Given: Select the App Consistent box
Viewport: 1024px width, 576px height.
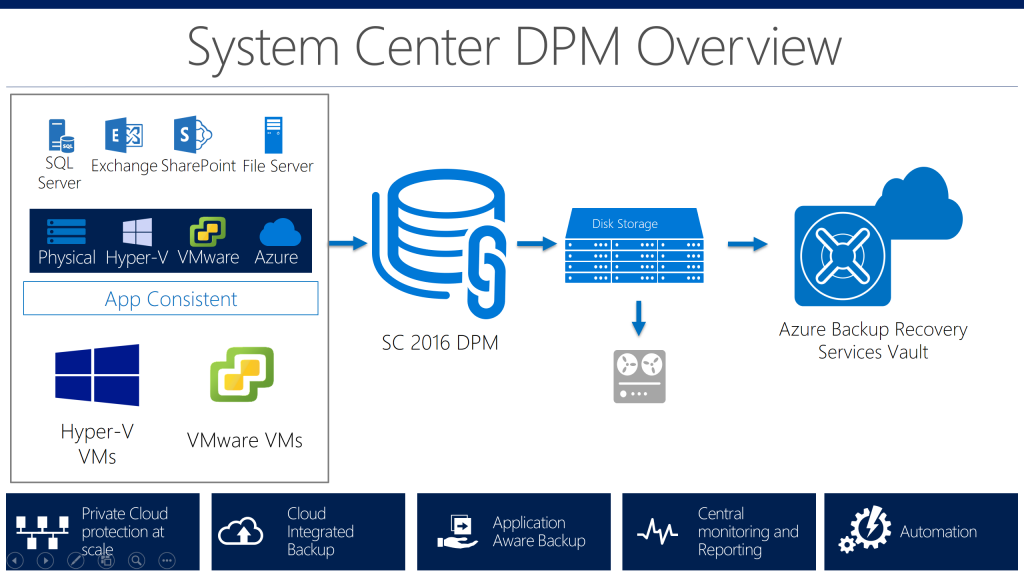Looking at the screenshot, I should tap(170, 298).
